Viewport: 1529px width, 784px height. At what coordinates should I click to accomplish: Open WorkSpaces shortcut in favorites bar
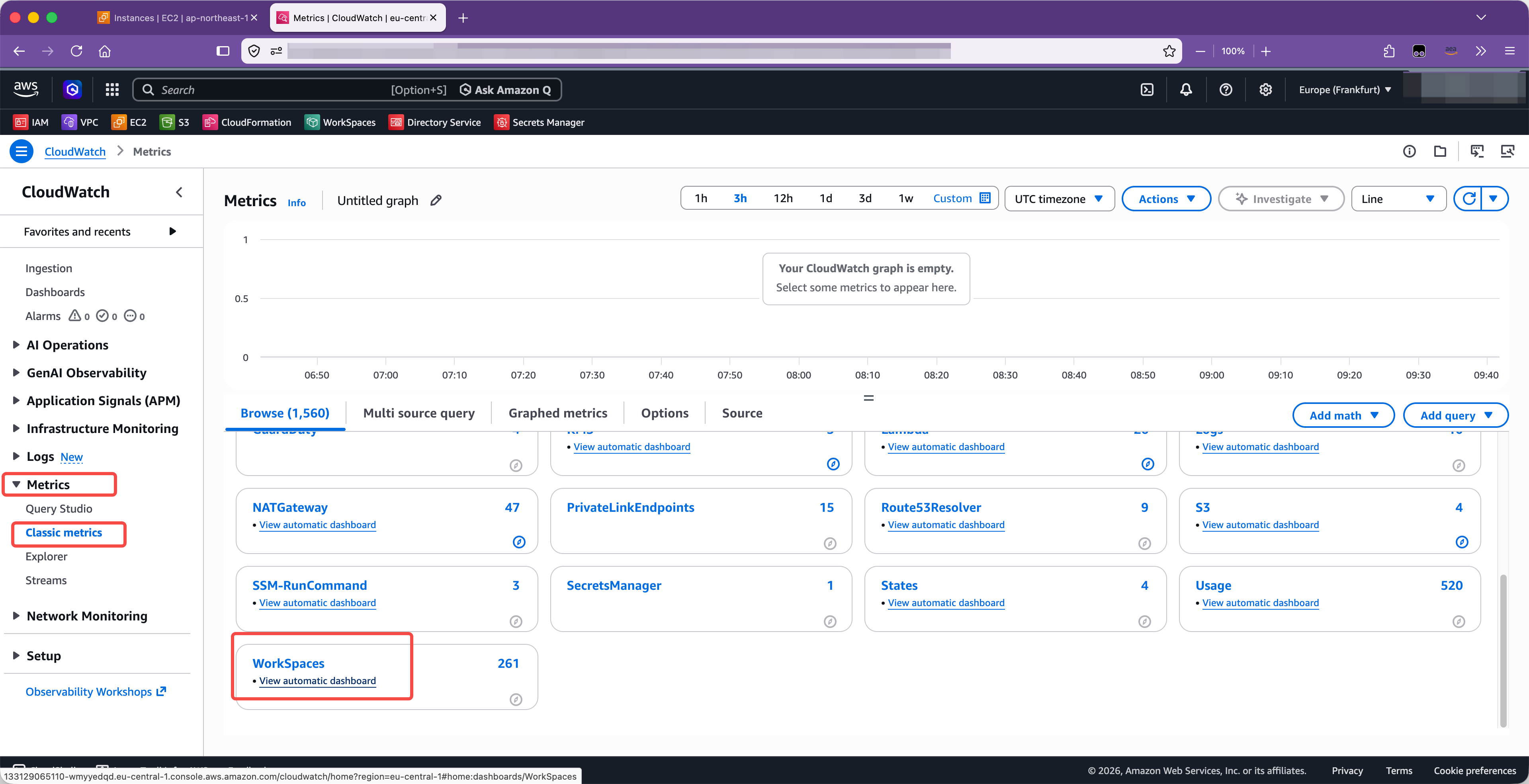tap(340, 122)
